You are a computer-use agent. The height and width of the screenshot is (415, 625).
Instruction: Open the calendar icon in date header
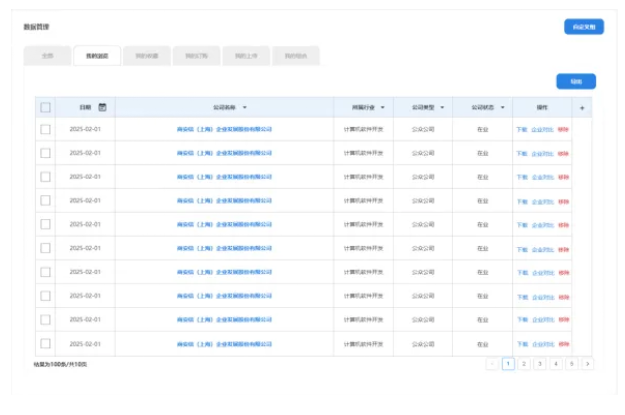coord(102,107)
